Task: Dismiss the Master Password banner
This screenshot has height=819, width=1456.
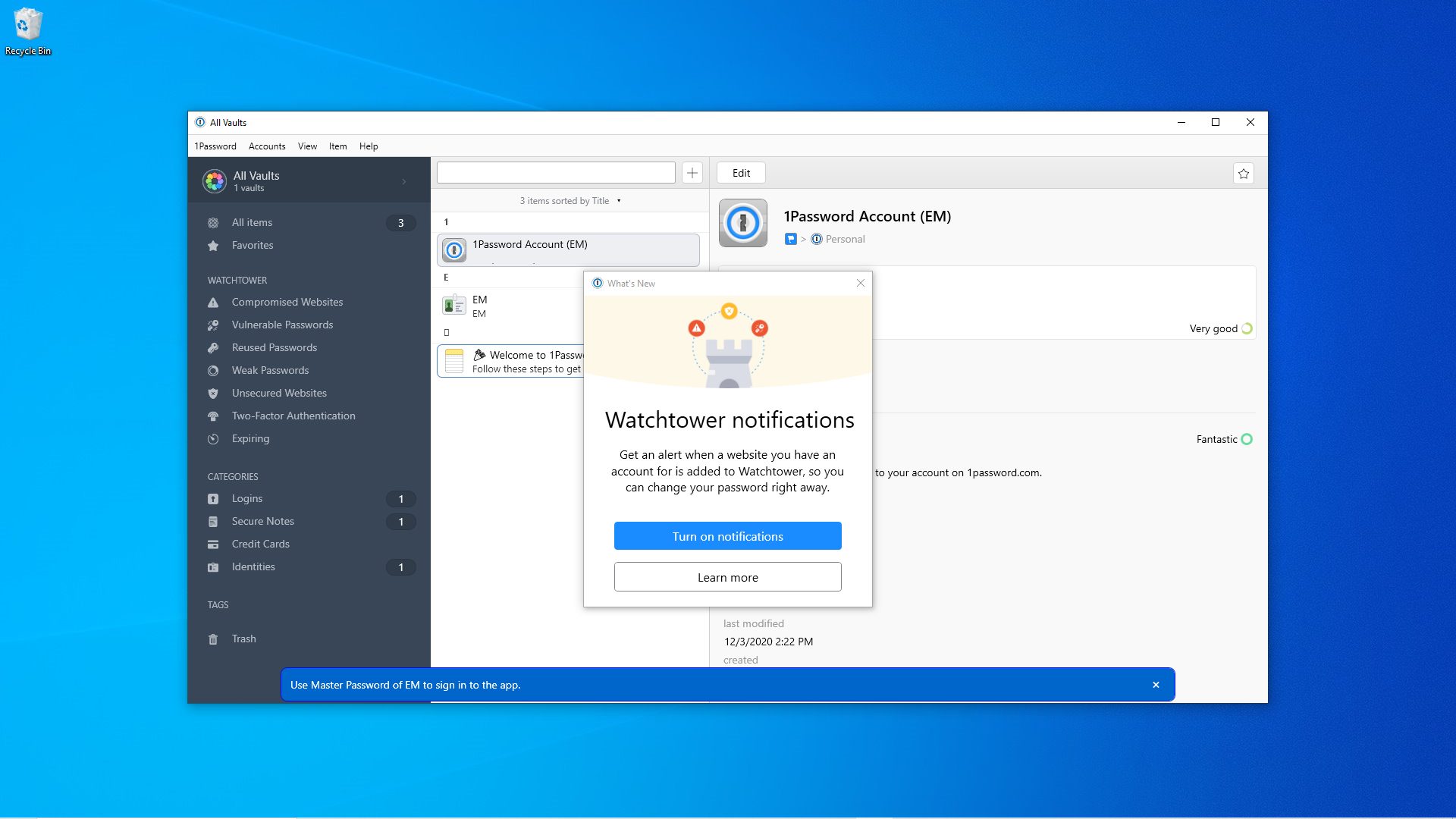Action: 1156,685
